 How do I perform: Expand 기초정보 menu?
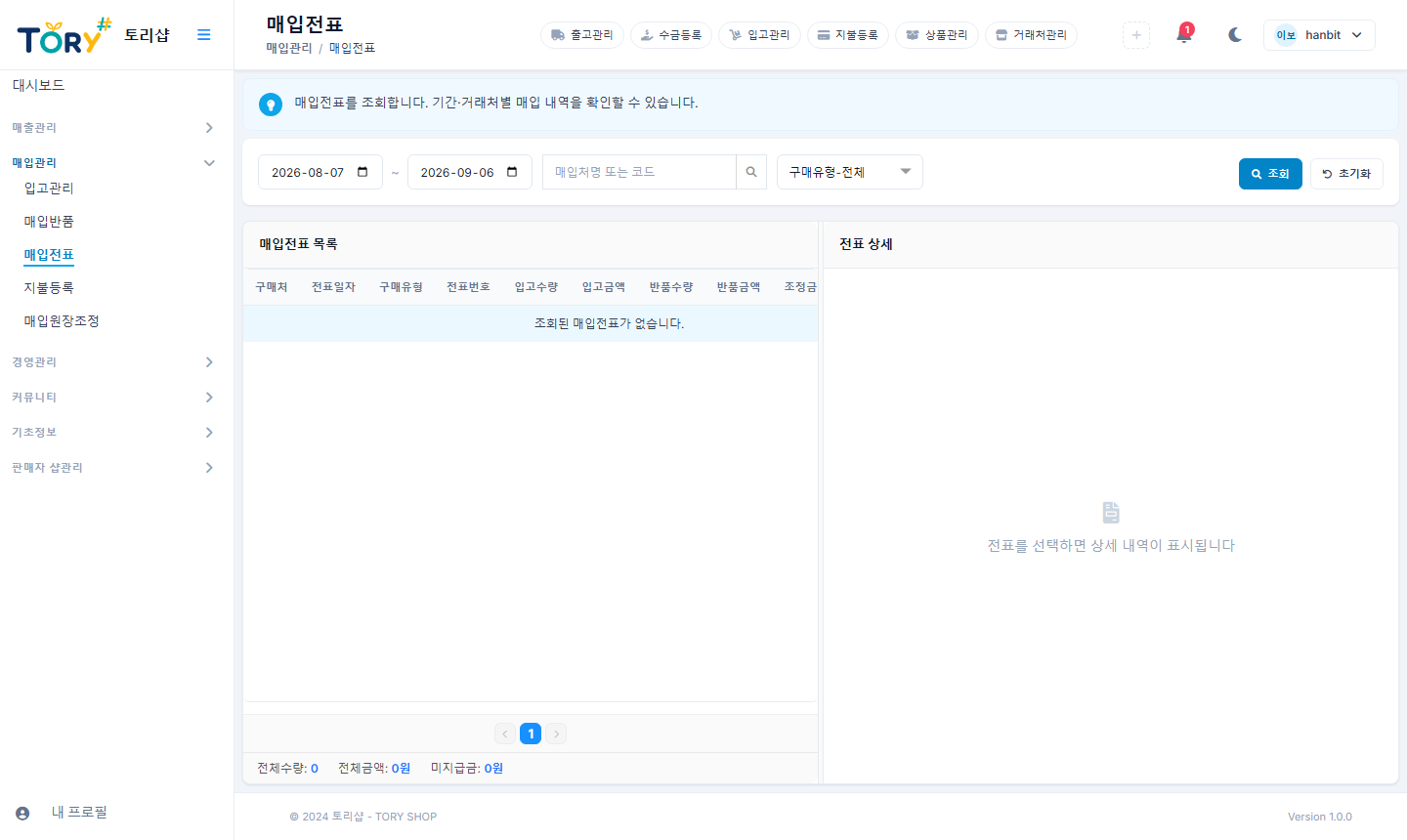113,433
